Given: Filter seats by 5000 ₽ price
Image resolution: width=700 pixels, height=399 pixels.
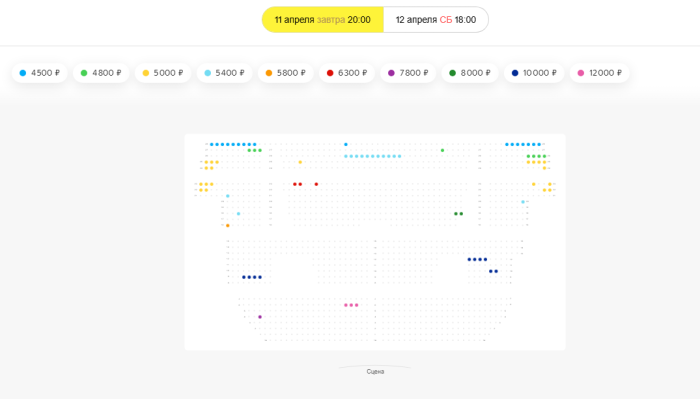Looking at the screenshot, I should (162, 73).
